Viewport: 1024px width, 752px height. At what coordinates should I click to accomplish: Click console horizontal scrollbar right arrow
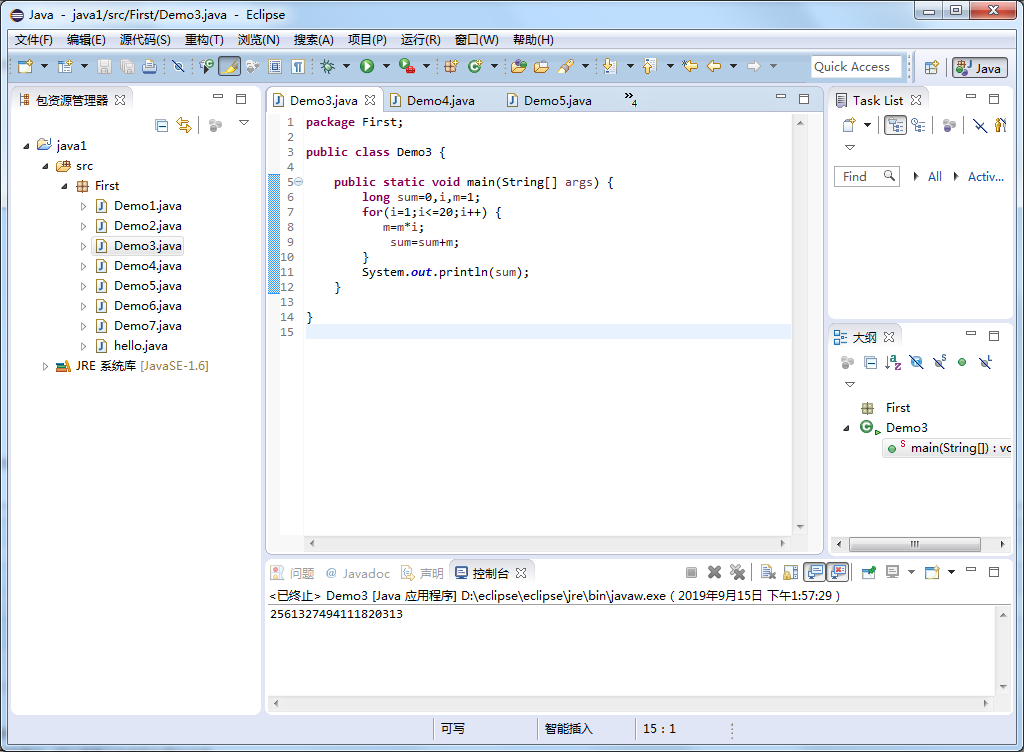tap(985, 703)
